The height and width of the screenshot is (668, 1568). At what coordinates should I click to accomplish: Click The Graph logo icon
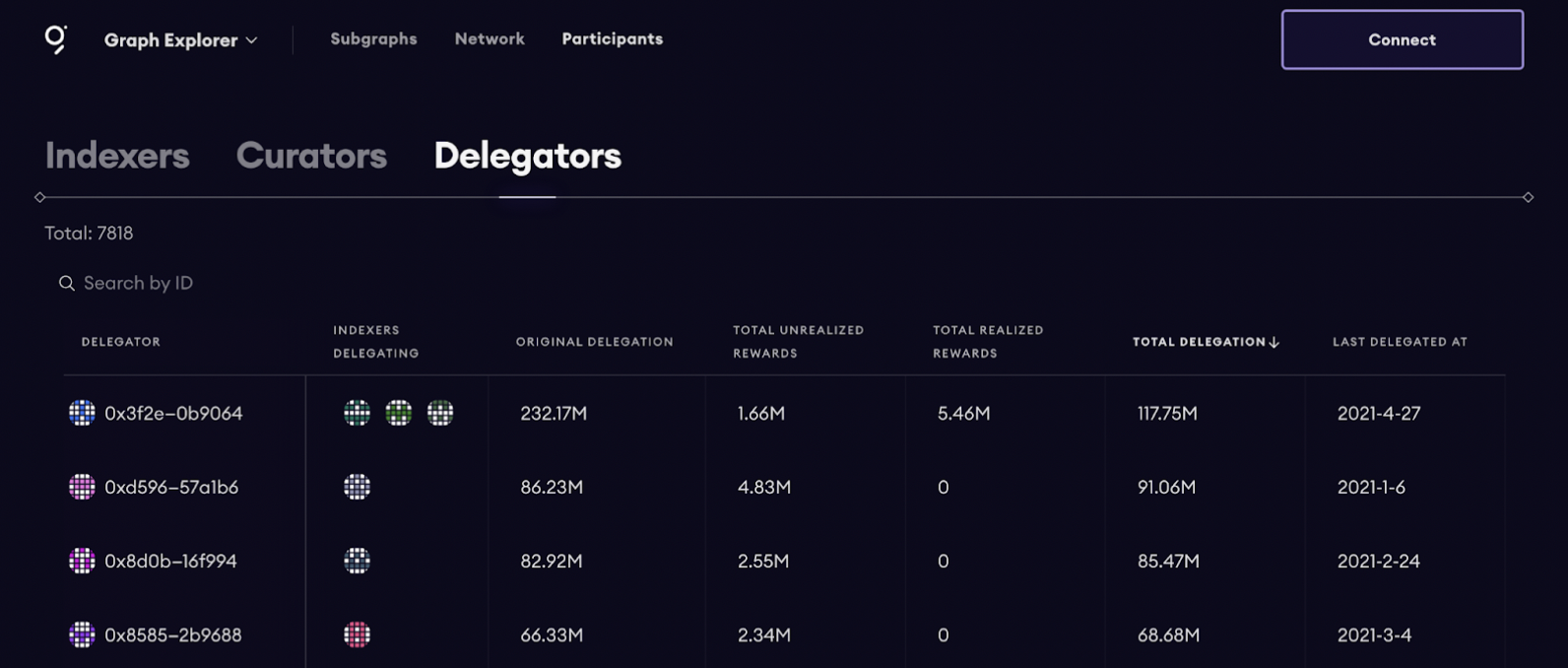56,39
